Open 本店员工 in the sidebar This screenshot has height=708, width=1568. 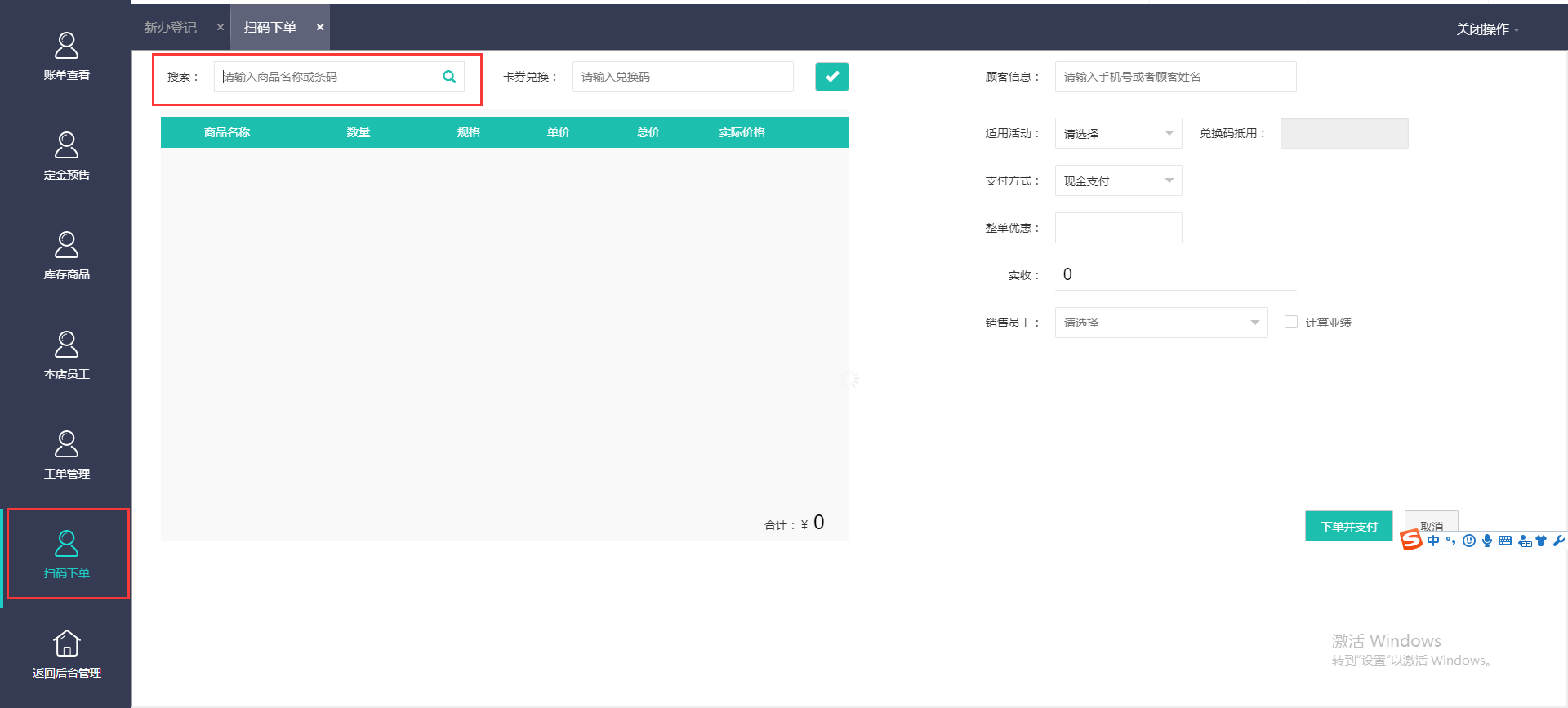pyautogui.click(x=66, y=355)
